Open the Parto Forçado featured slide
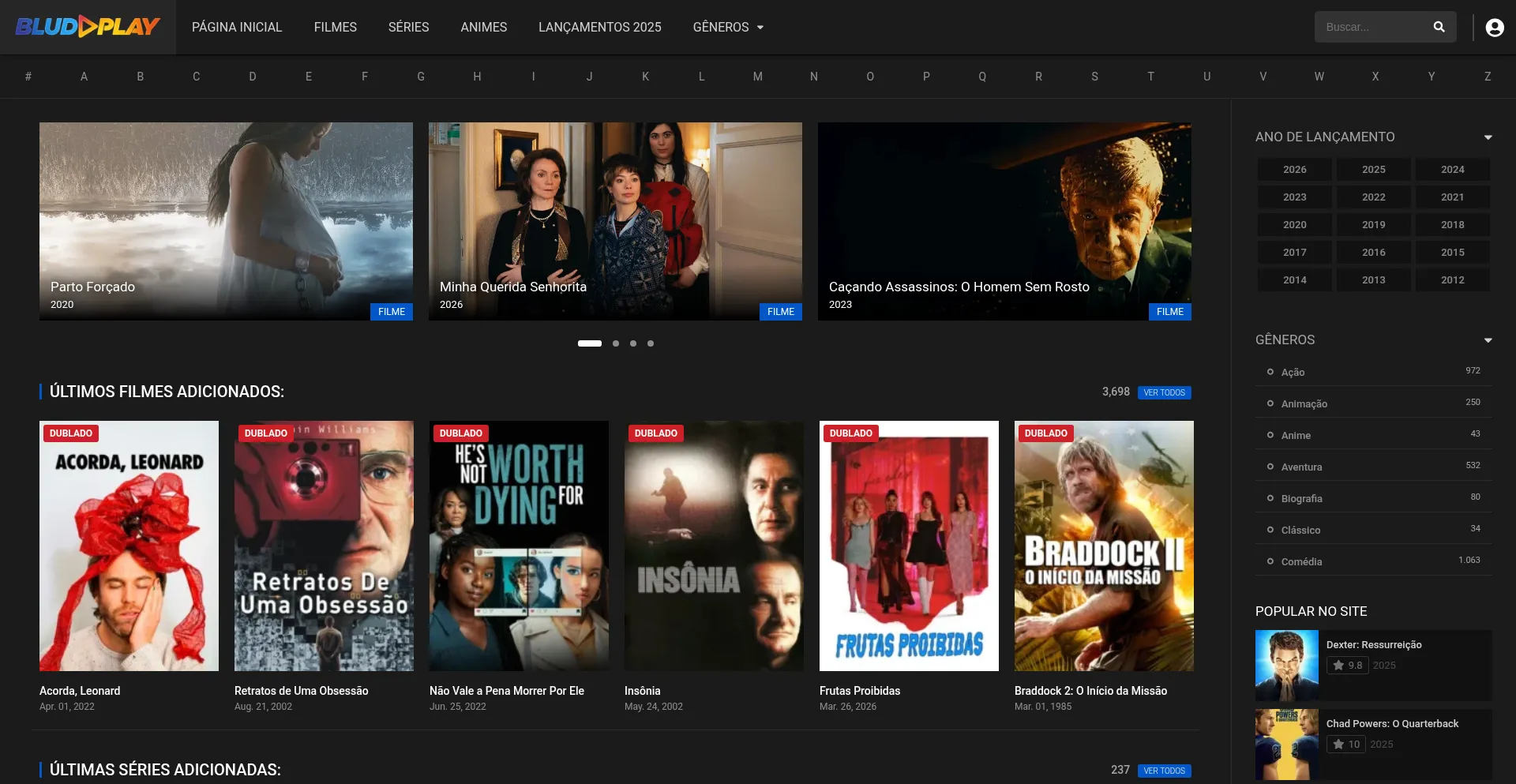Viewport: 1516px width, 784px height. (x=226, y=221)
